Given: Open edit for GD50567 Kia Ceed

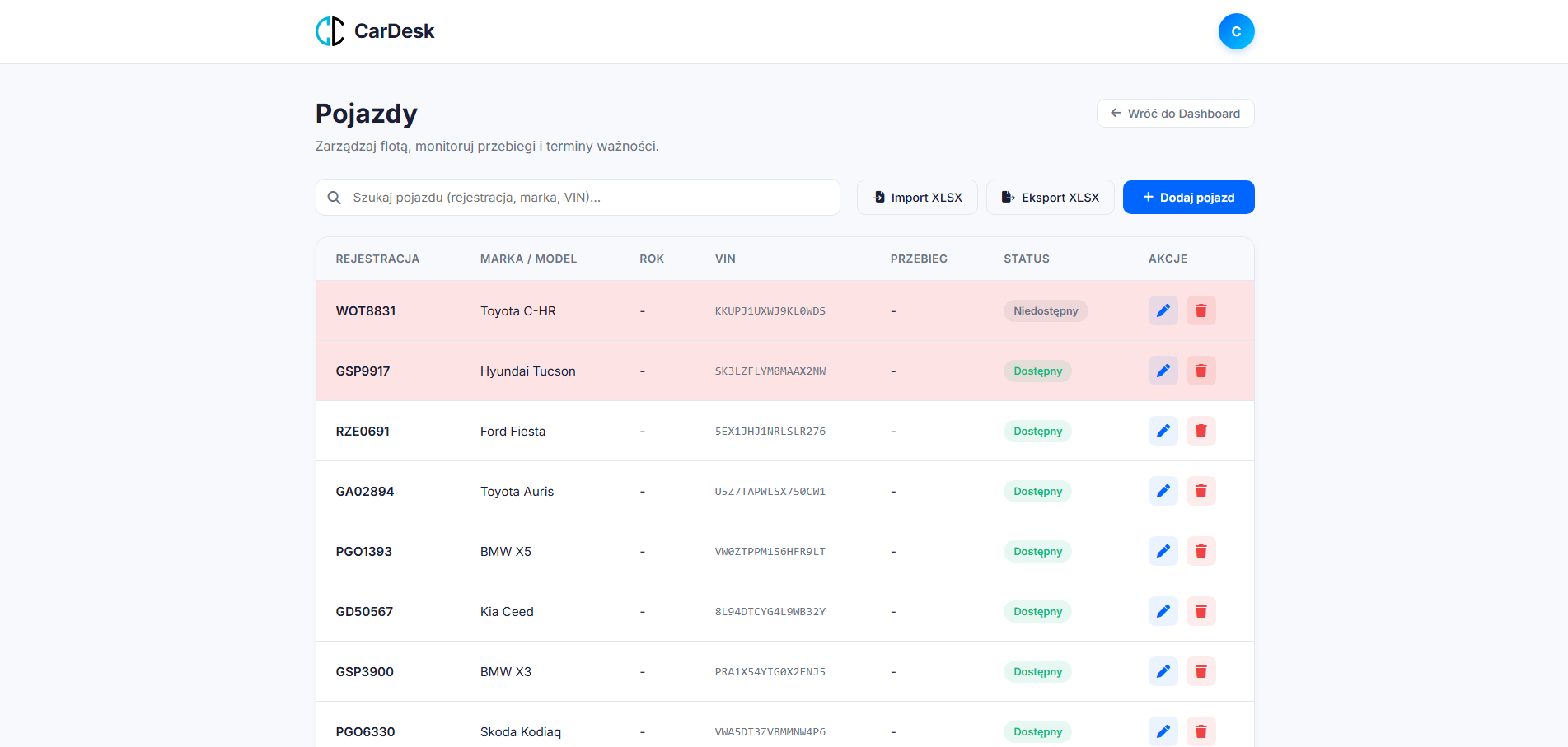Looking at the screenshot, I should [1163, 611].
